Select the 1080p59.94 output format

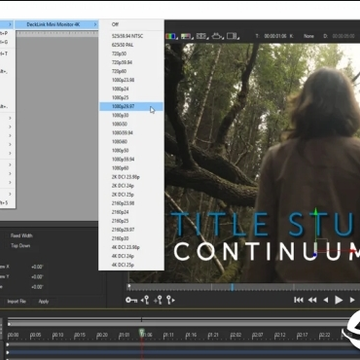131,159
